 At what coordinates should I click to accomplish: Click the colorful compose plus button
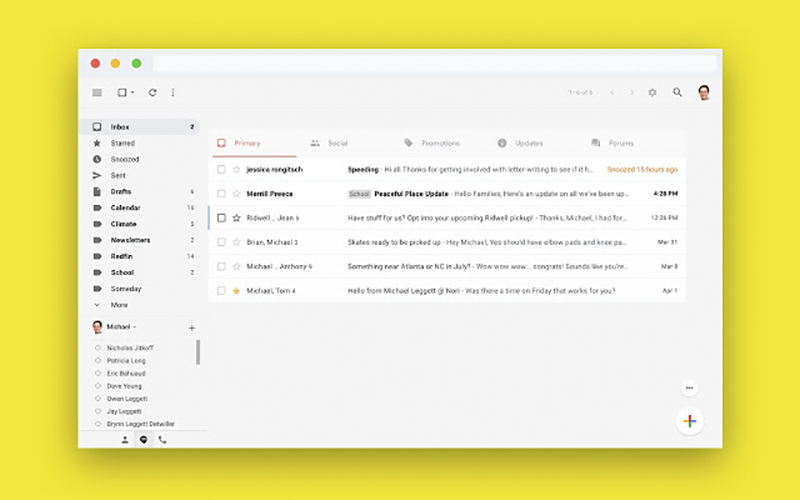690,421
